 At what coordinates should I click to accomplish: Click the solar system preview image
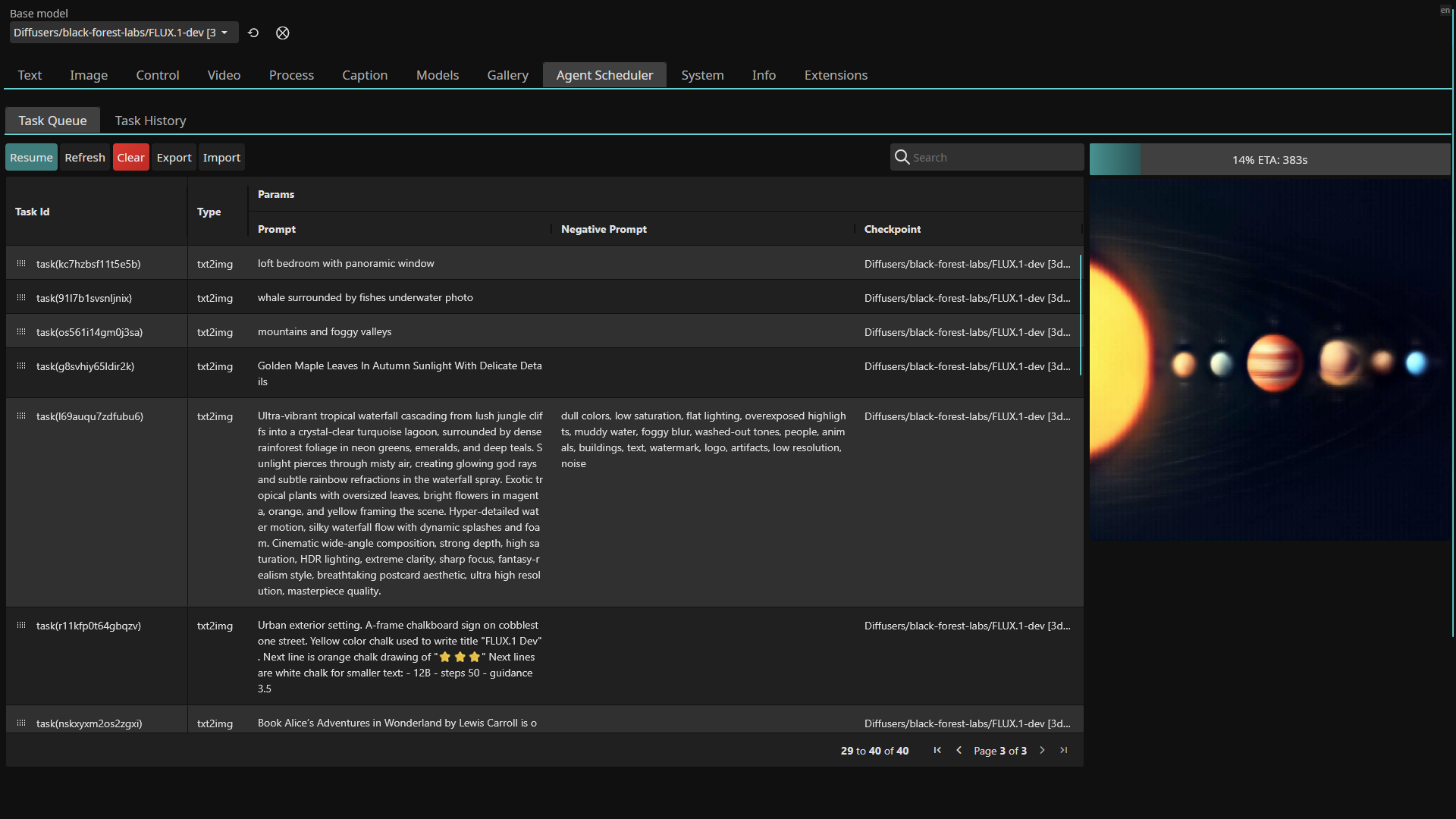pos(1269,359)
